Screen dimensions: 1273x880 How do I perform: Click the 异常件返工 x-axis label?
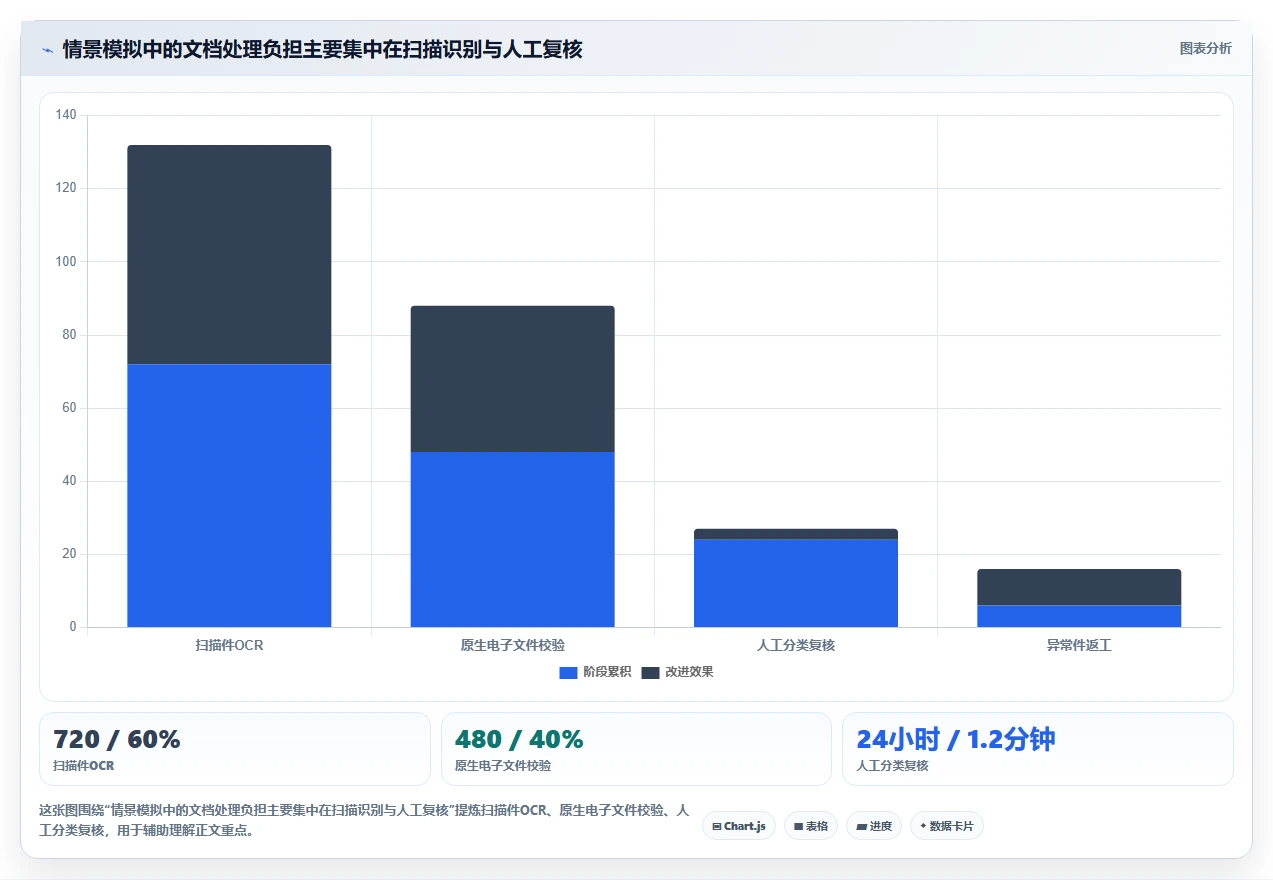pyautogui.click(x=1079, y=645)
